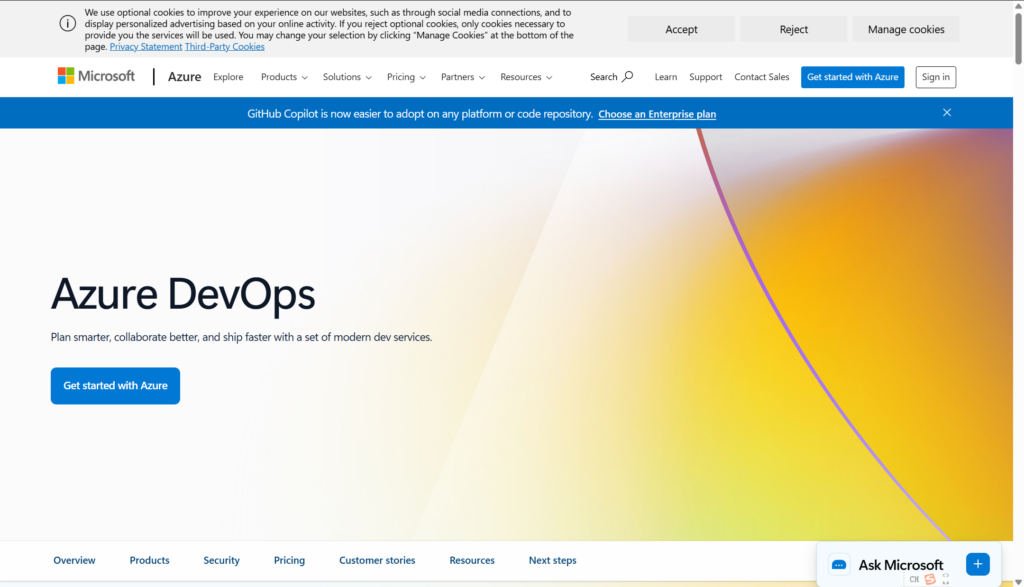Open the Learn link

(665, 77)
